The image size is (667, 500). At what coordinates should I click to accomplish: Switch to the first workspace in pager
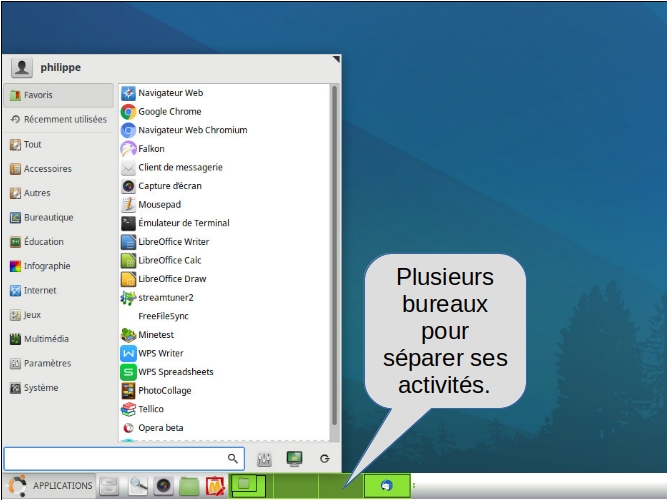click(250, 485)
